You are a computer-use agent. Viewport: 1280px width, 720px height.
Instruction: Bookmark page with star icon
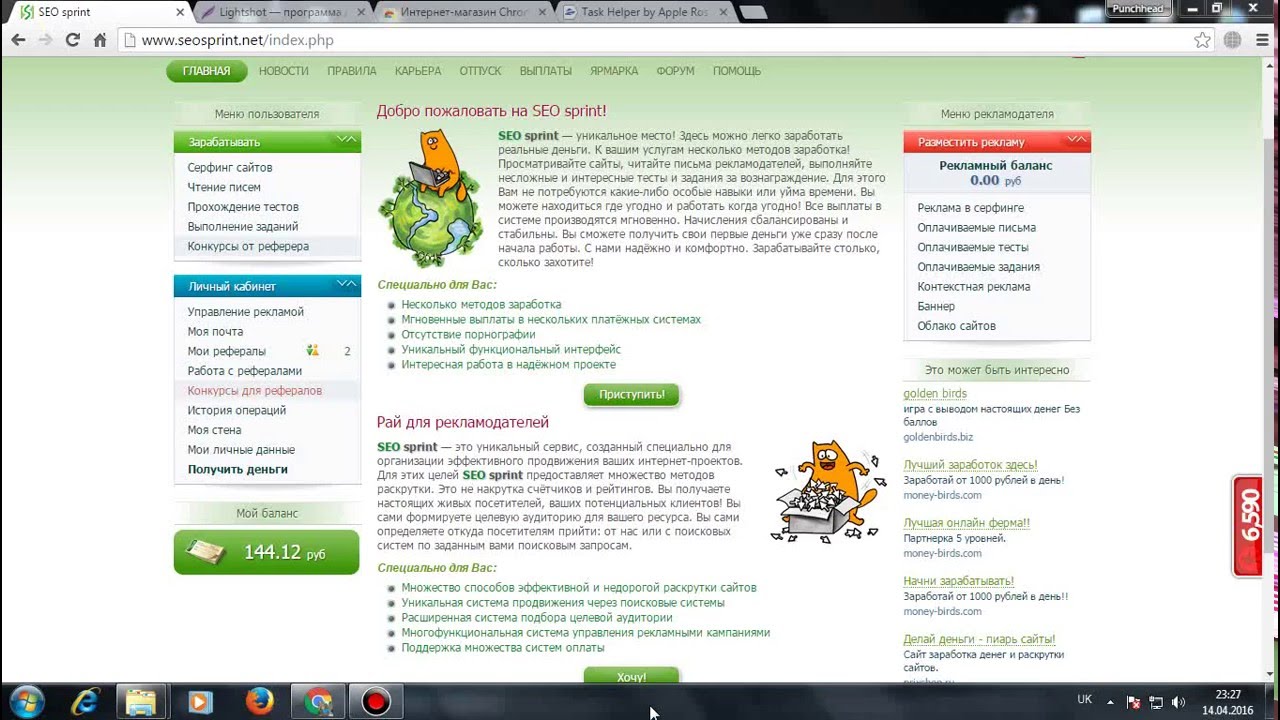pyautogui.click(x=1202, y=40)
